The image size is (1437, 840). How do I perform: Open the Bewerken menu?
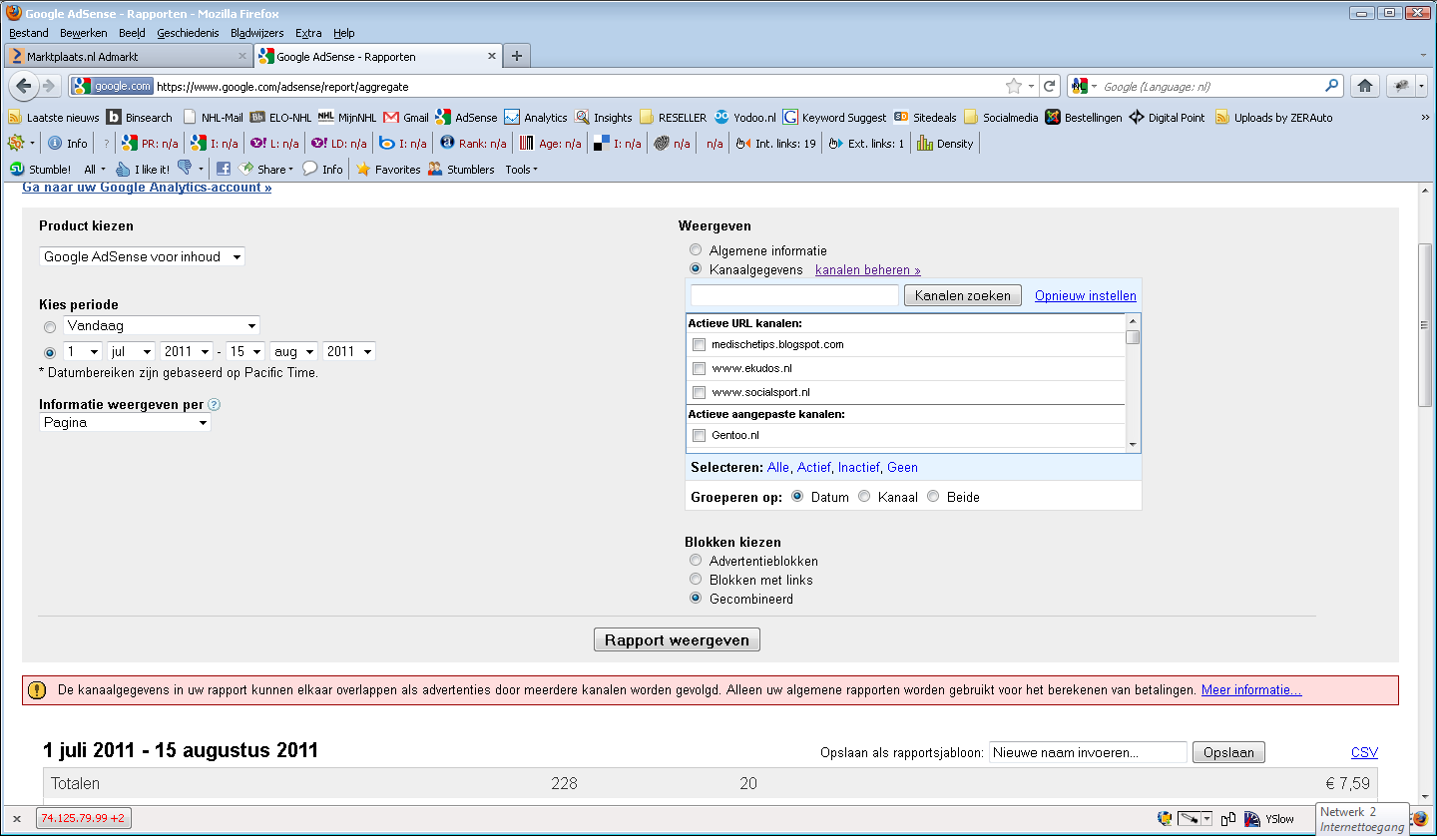84,33
